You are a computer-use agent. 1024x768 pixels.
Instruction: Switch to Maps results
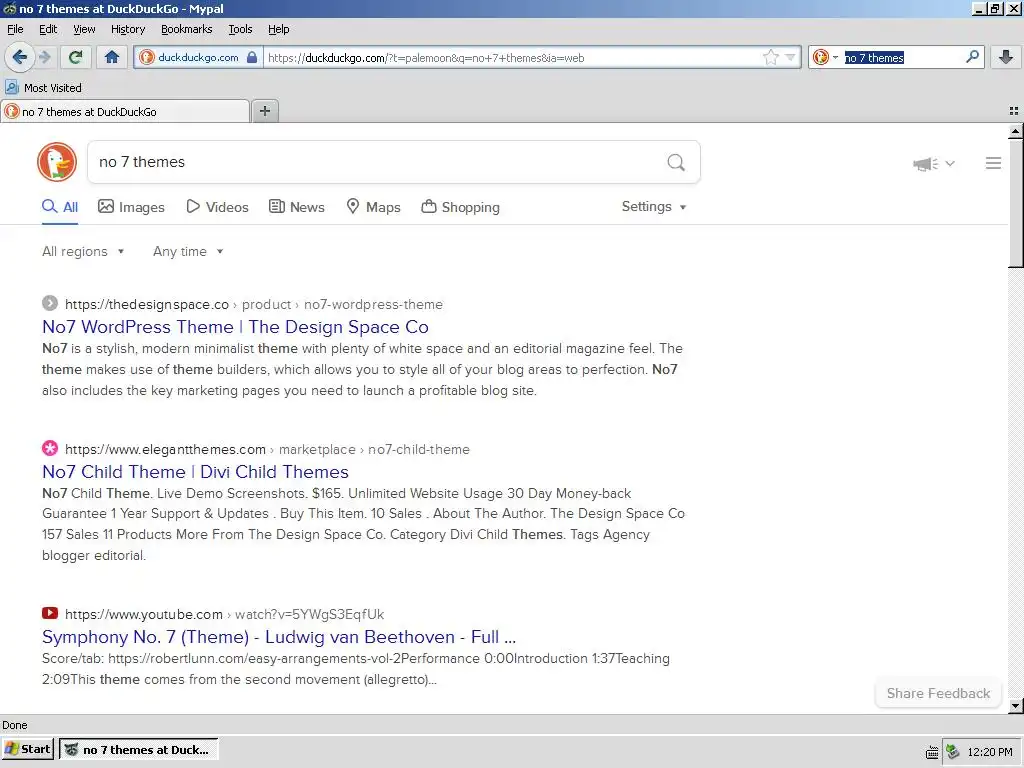[x=373, y=207]
